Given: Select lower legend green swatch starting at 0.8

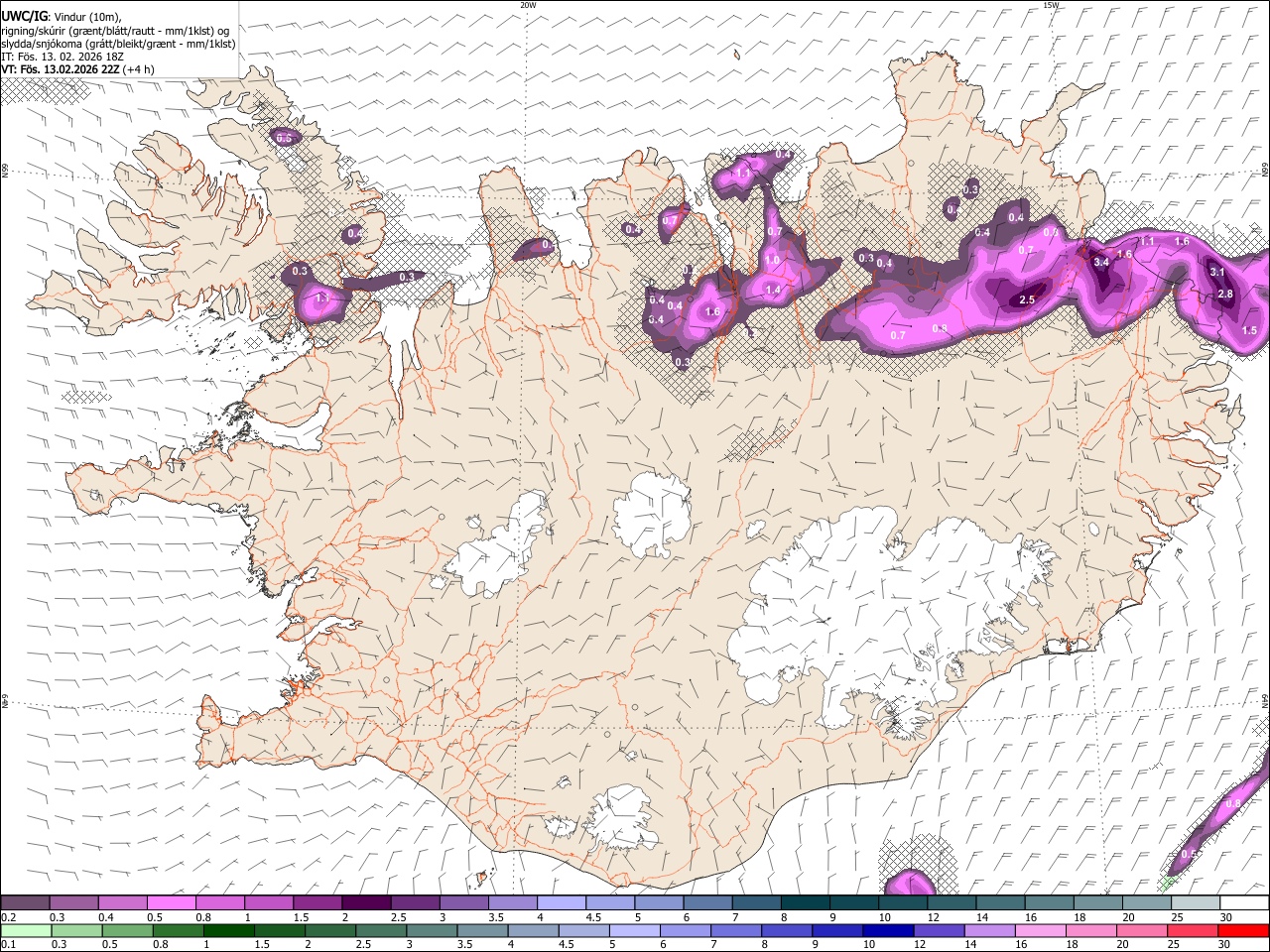Looking at the screenshot, I should point(180,930).
